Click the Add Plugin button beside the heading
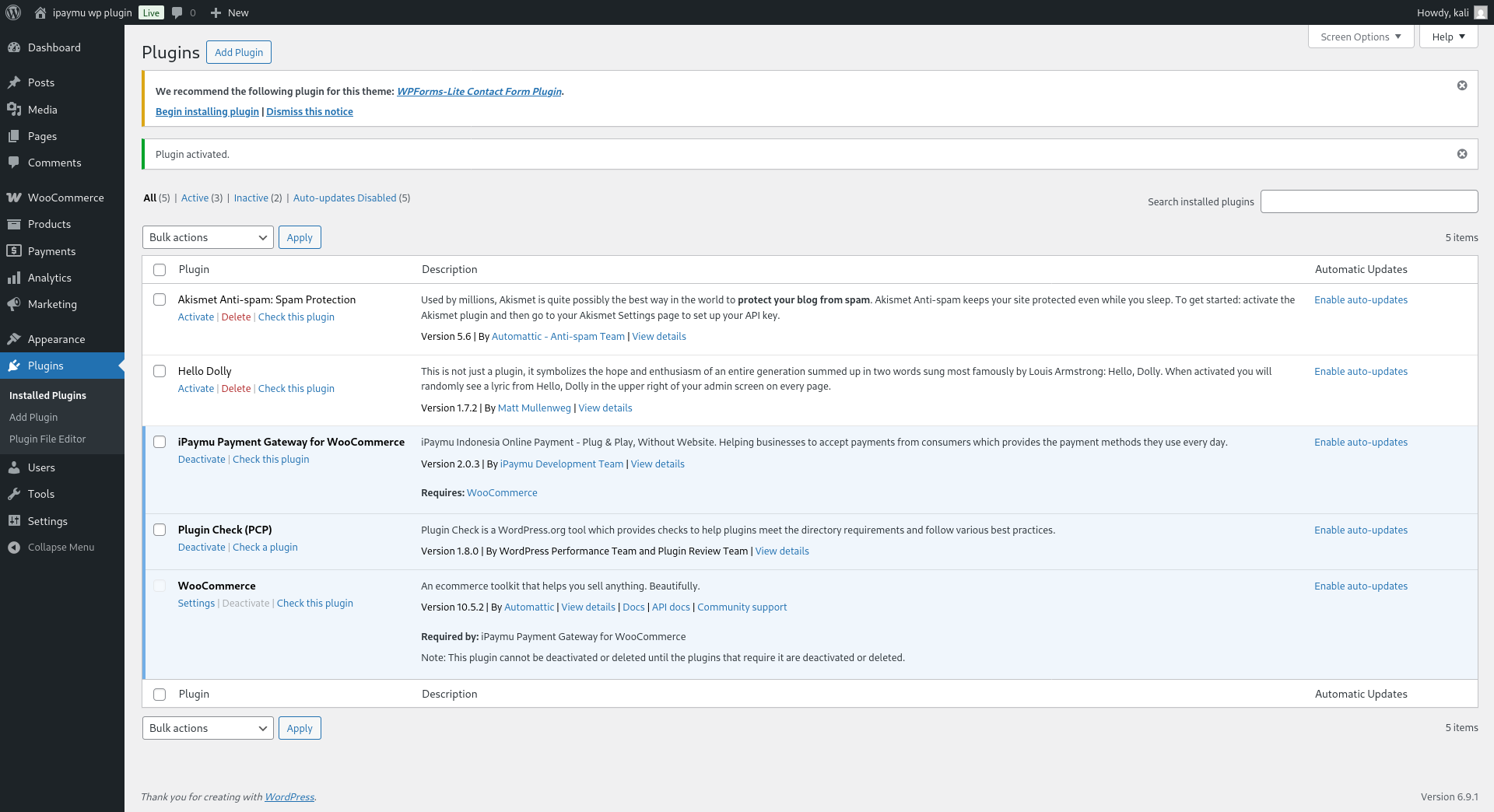Viewport: 1494px width, 812px height. [x=239, y=52]
